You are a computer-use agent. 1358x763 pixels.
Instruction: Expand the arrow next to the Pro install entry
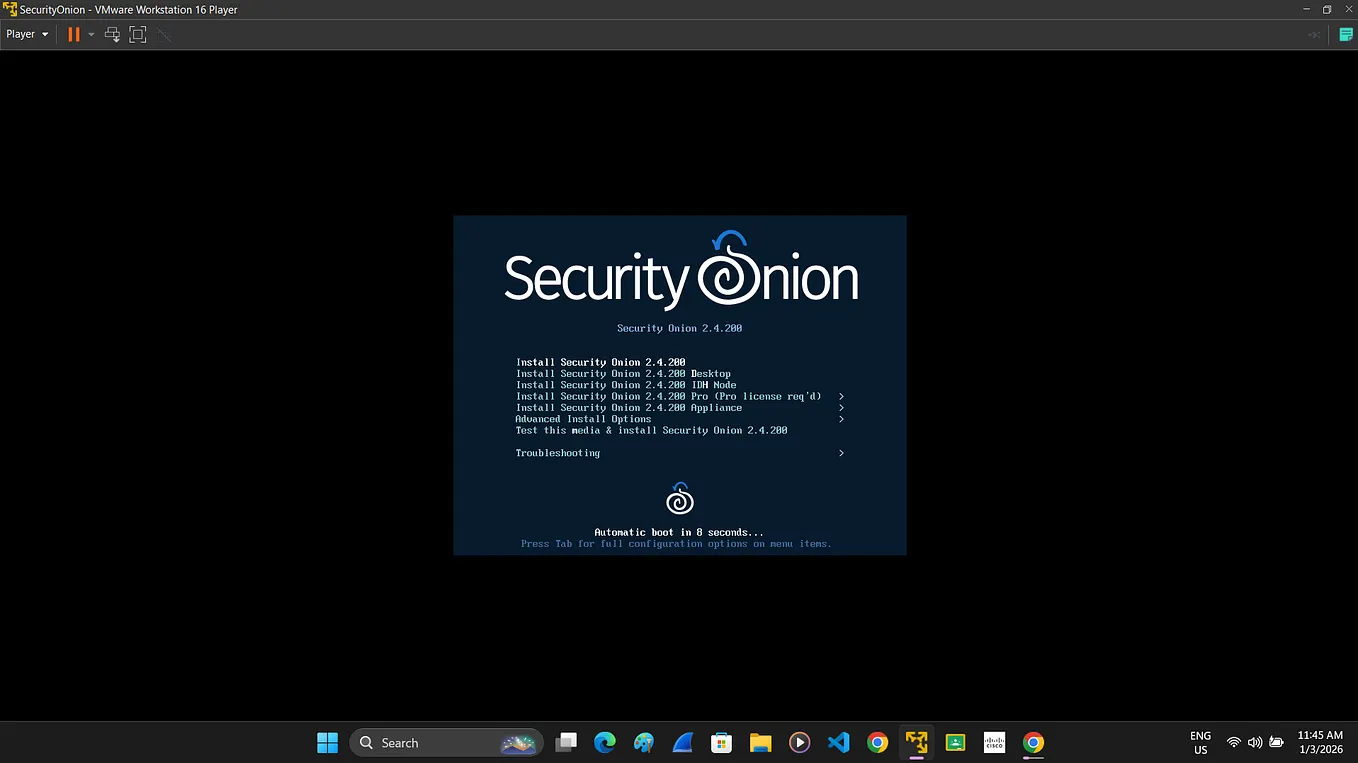coord(841,396)
